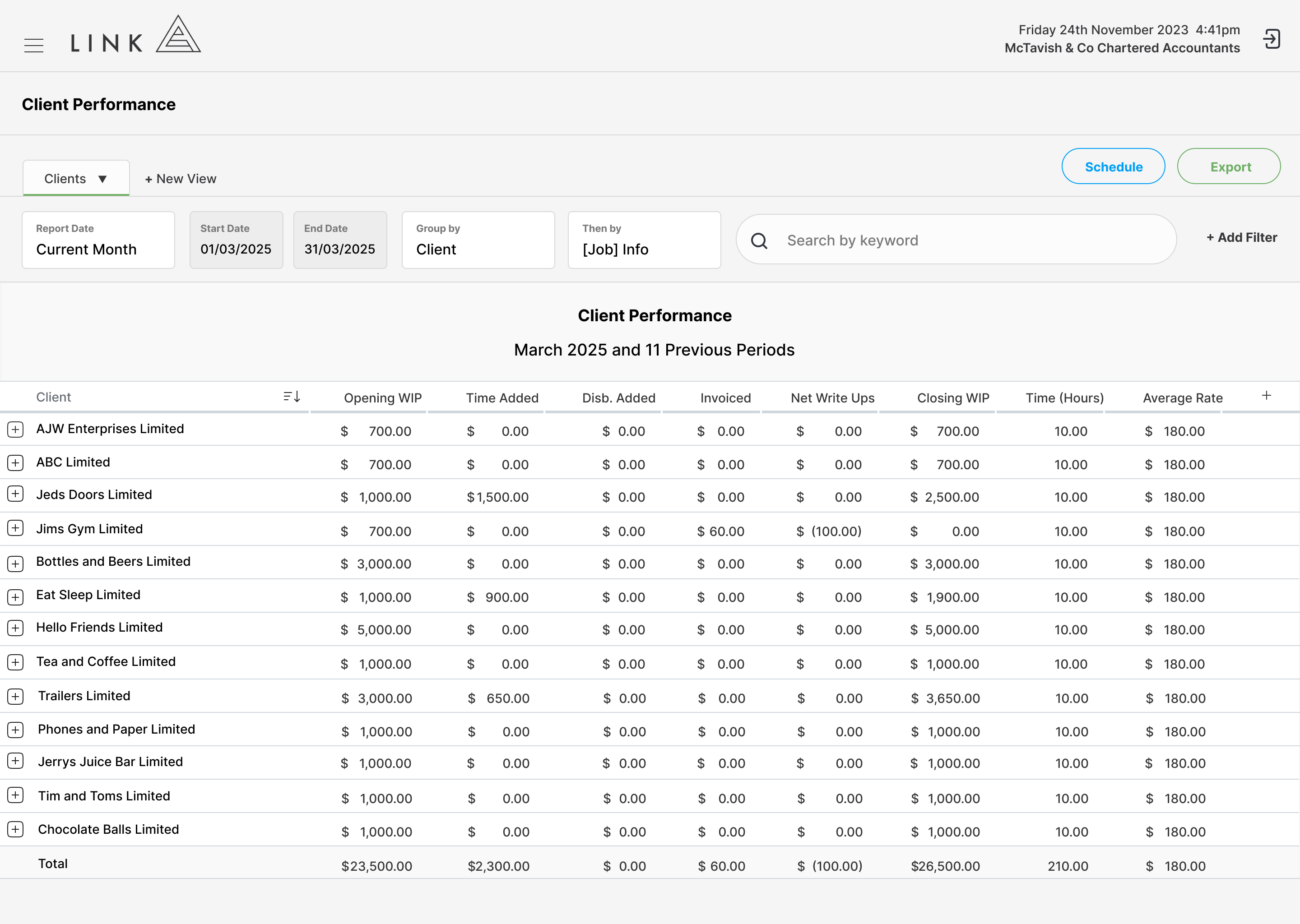The image size is (1300, 924).
Task: Open the Then by [Job] Info dropdown
Action: click(644, 240)
